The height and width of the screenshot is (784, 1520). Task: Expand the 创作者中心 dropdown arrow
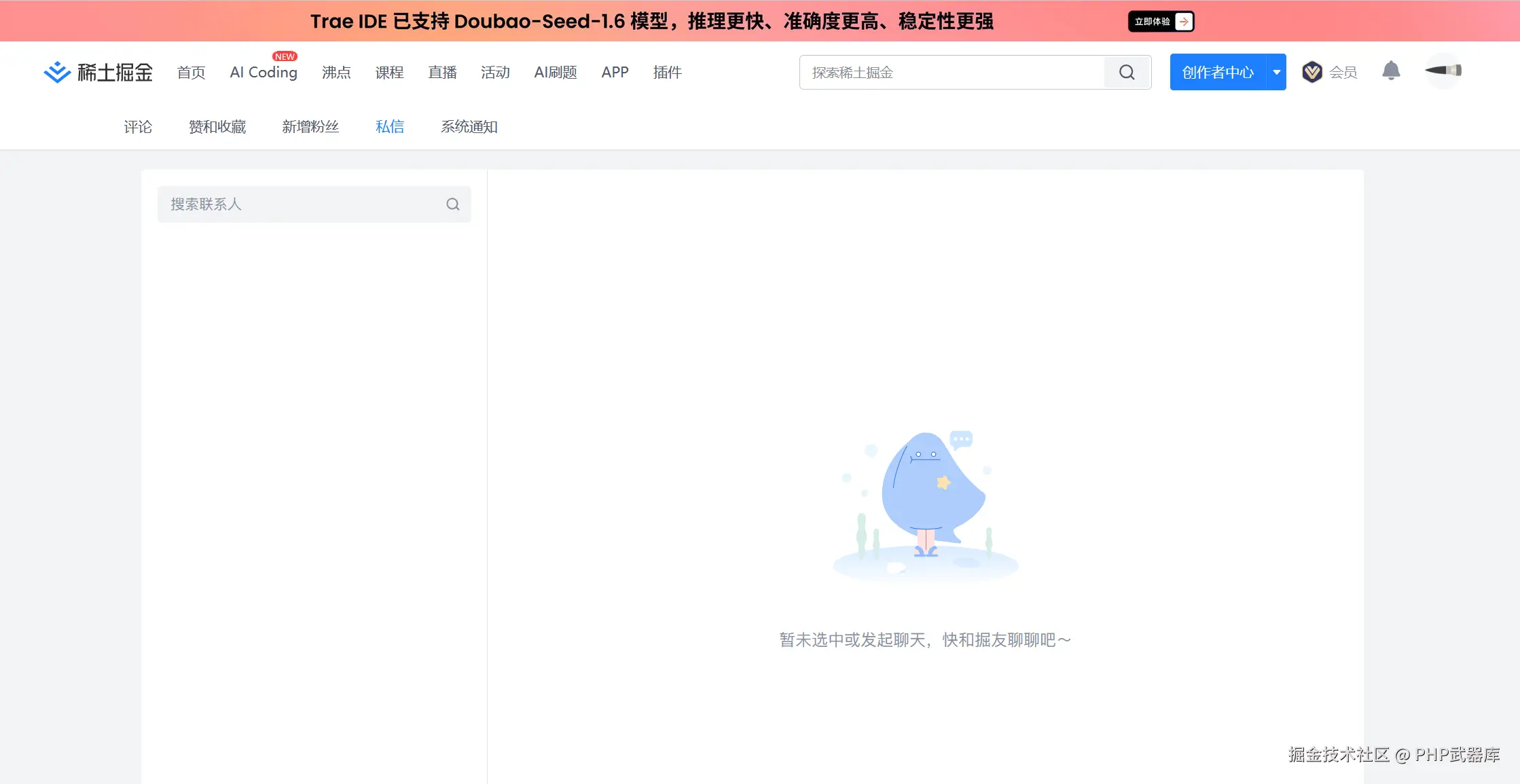[1277, 71]
